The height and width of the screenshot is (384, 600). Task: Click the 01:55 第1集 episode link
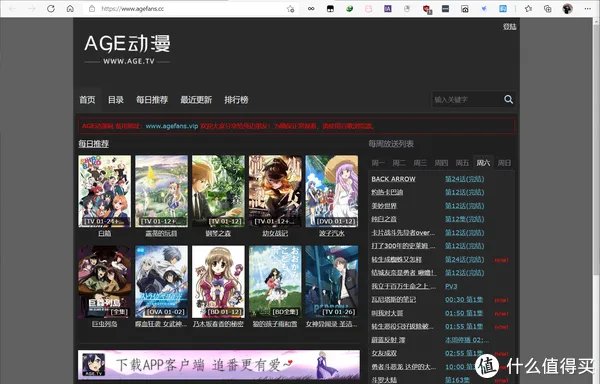pyautogui.click(x=464, y=327)
